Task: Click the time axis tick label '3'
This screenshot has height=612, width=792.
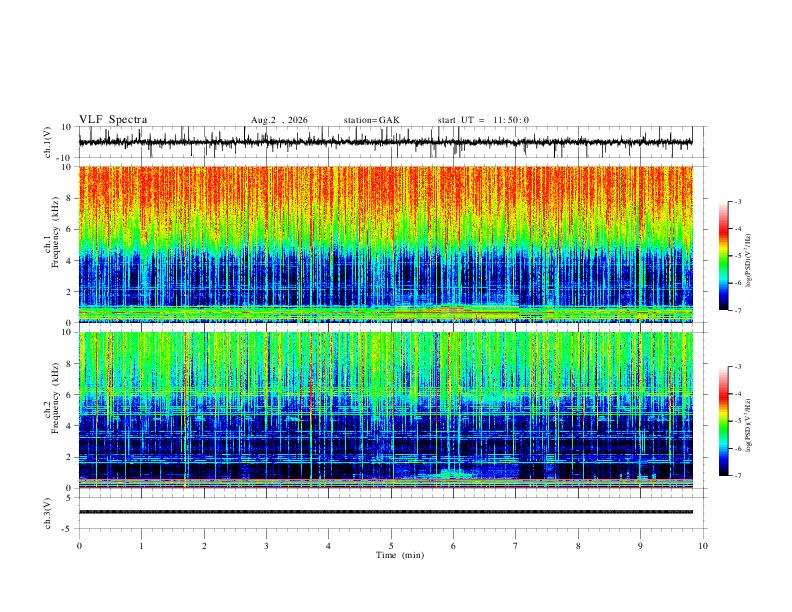Action: 266,546
